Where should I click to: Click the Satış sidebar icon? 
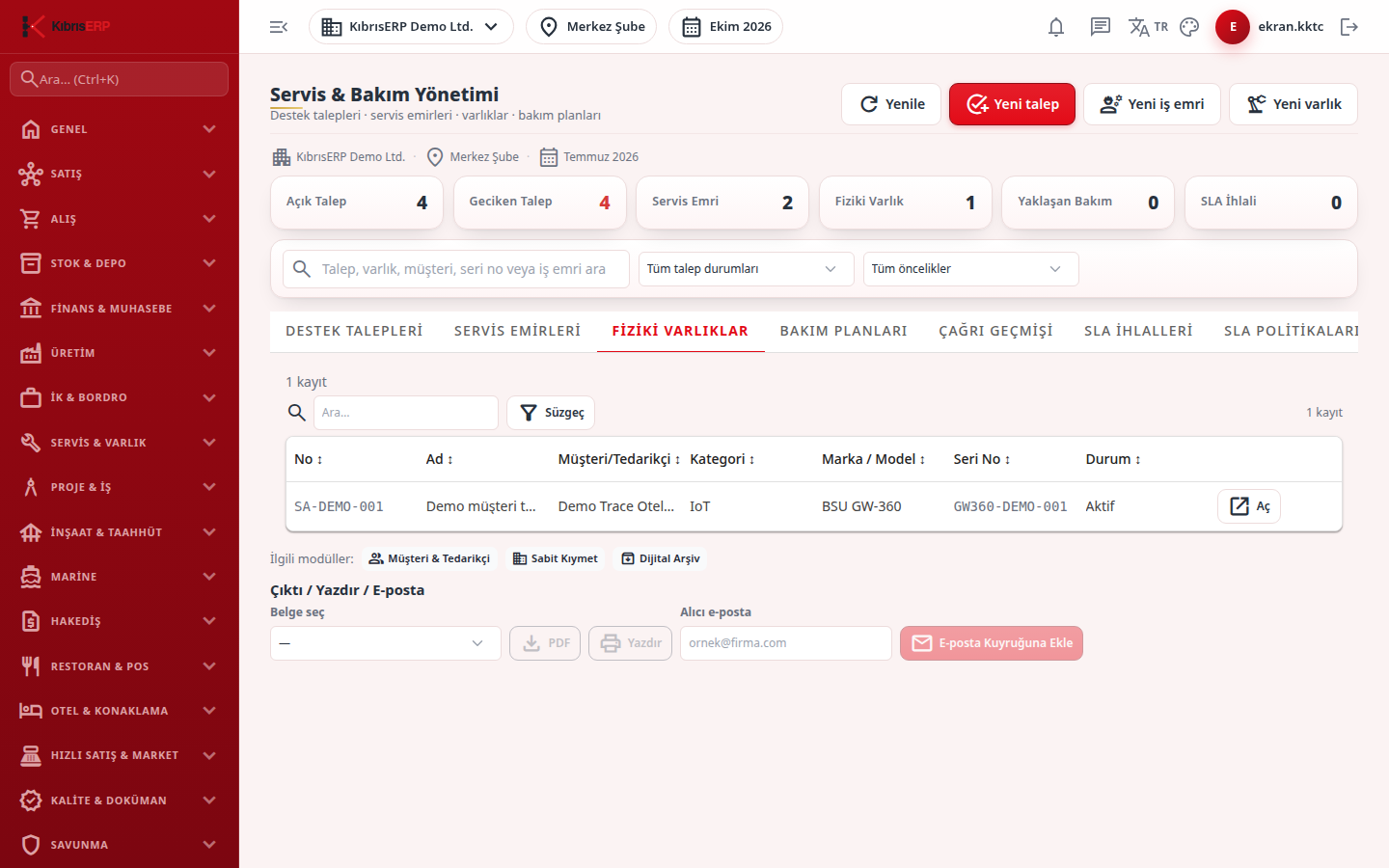click(31, 174)
